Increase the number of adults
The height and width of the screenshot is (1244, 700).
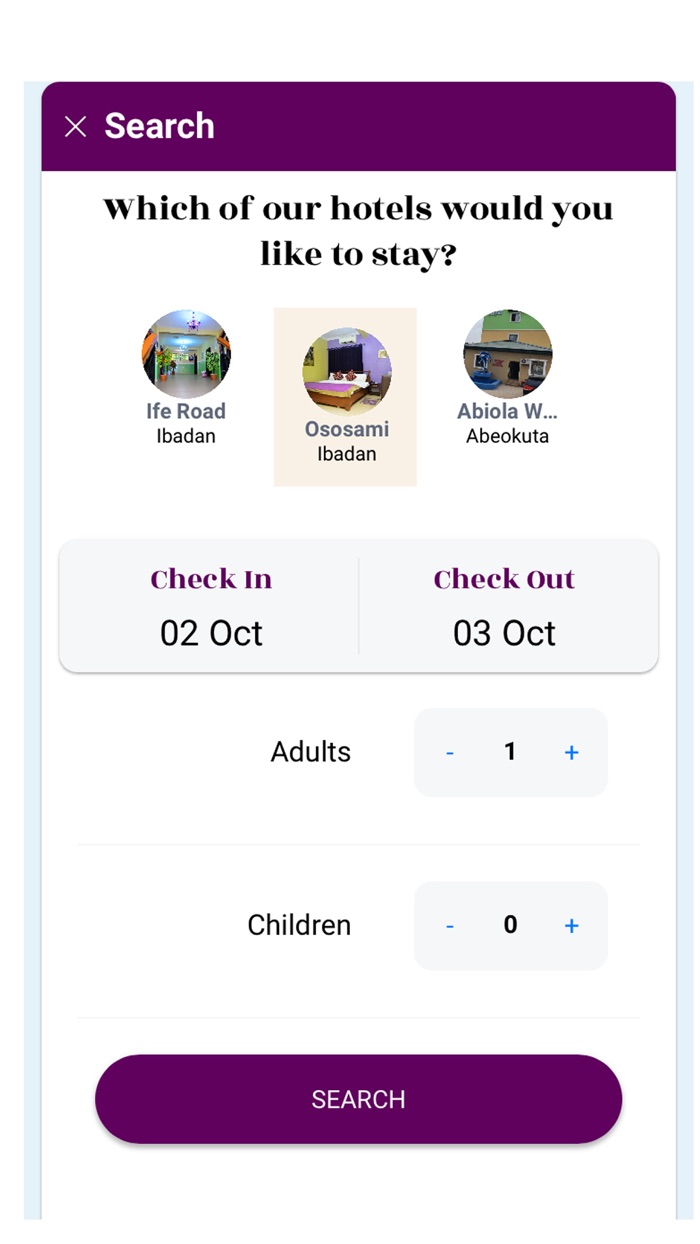pos(571,753)
